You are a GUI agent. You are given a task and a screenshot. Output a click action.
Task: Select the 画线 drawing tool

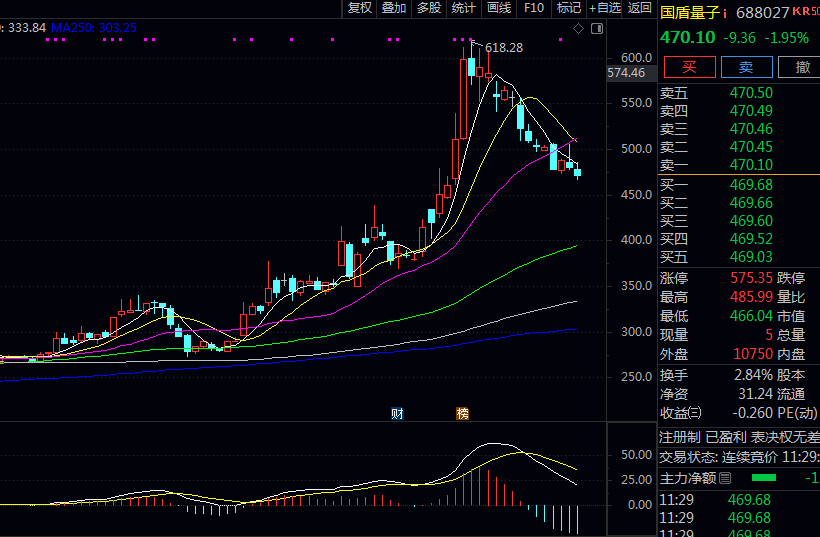point(499,8)
